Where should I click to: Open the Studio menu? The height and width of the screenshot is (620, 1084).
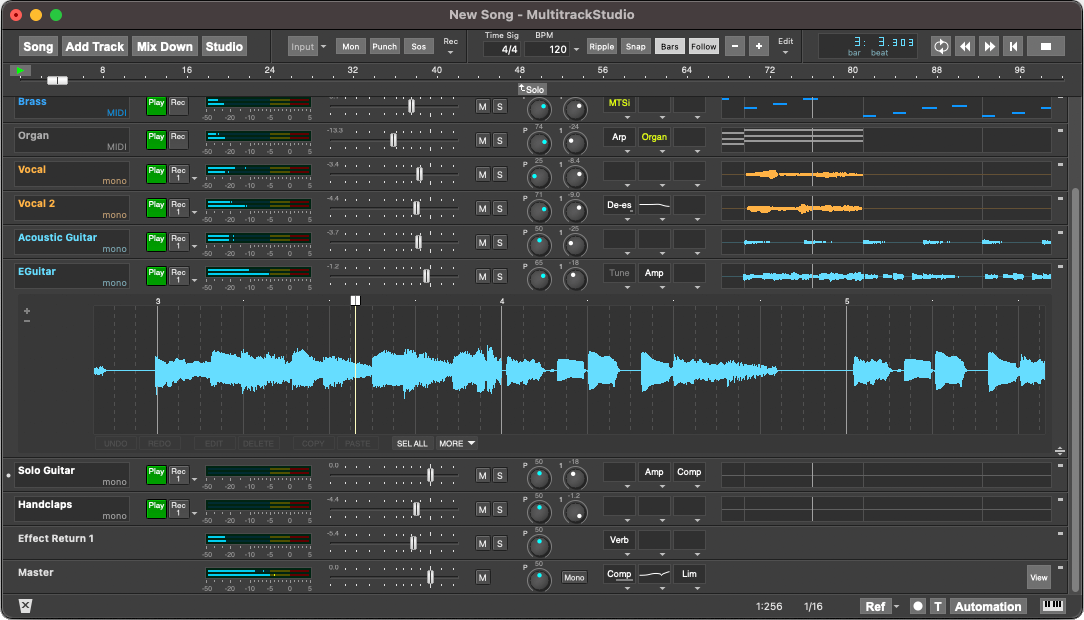[x=224, y=46]
